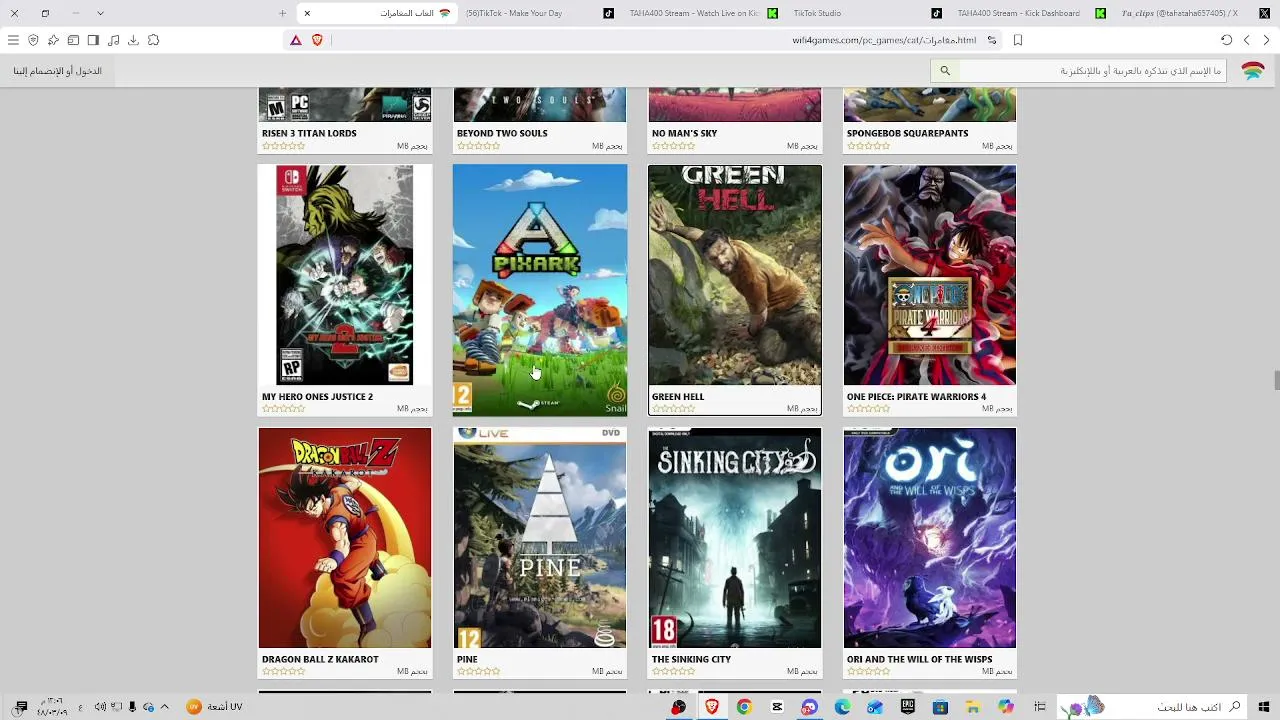Open Epic Games Launcher from the taskbar
1280x720 pixels.
tap(908, 707)
